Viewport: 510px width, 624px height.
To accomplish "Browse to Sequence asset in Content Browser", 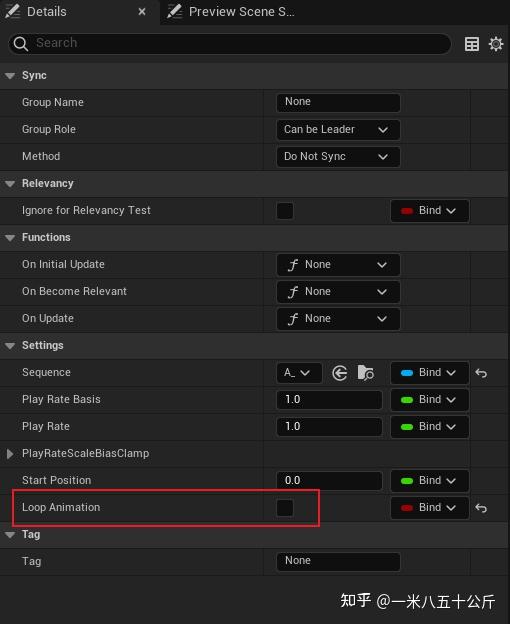I will click(366, 373).
